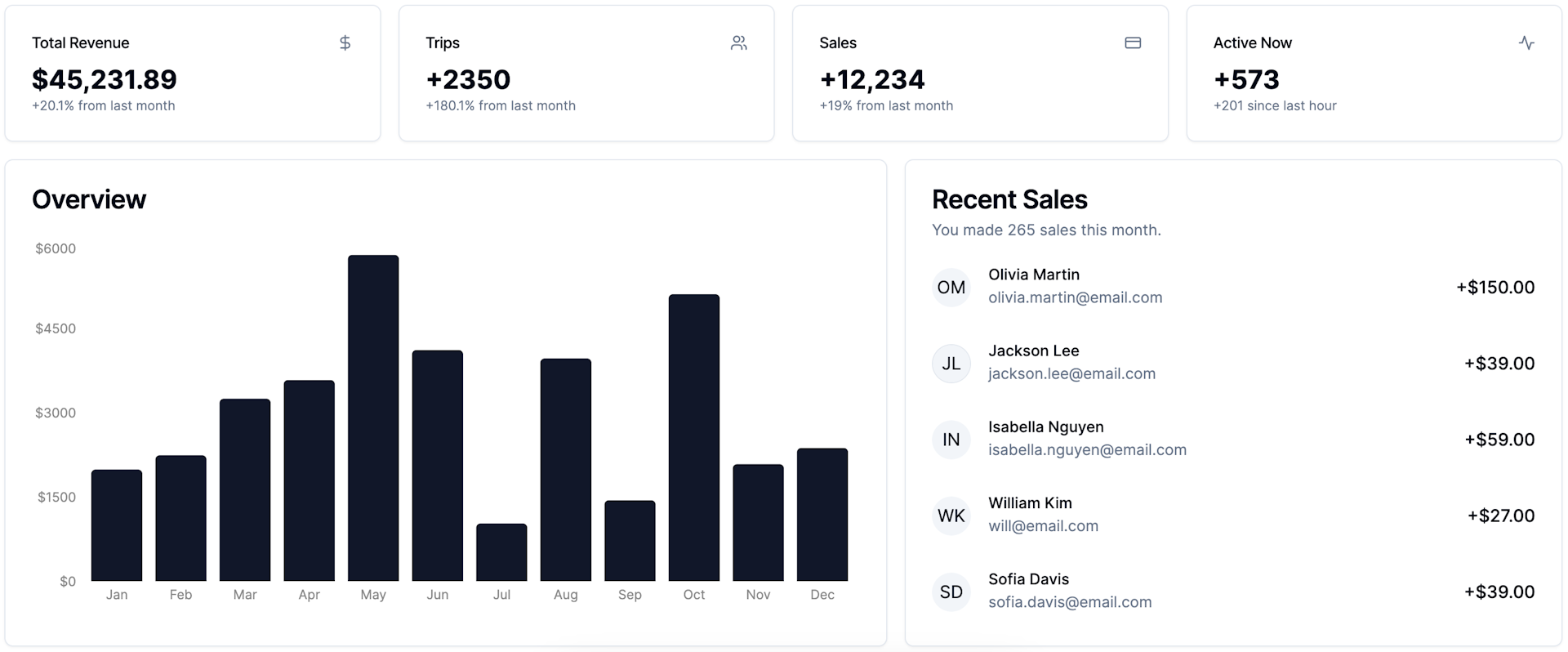Click the Jan x-axis label

(117, 595)
